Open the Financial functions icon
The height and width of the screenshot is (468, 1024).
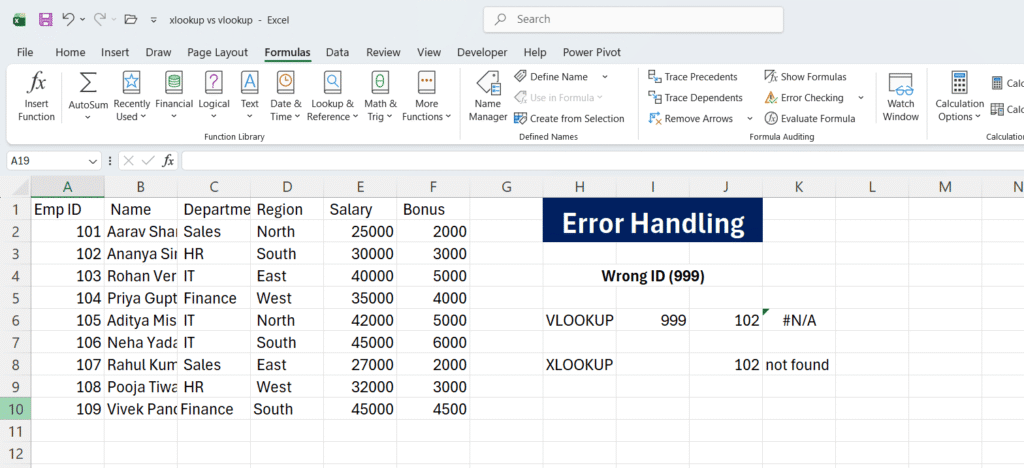pyautogui.click(x=174, y=82)
